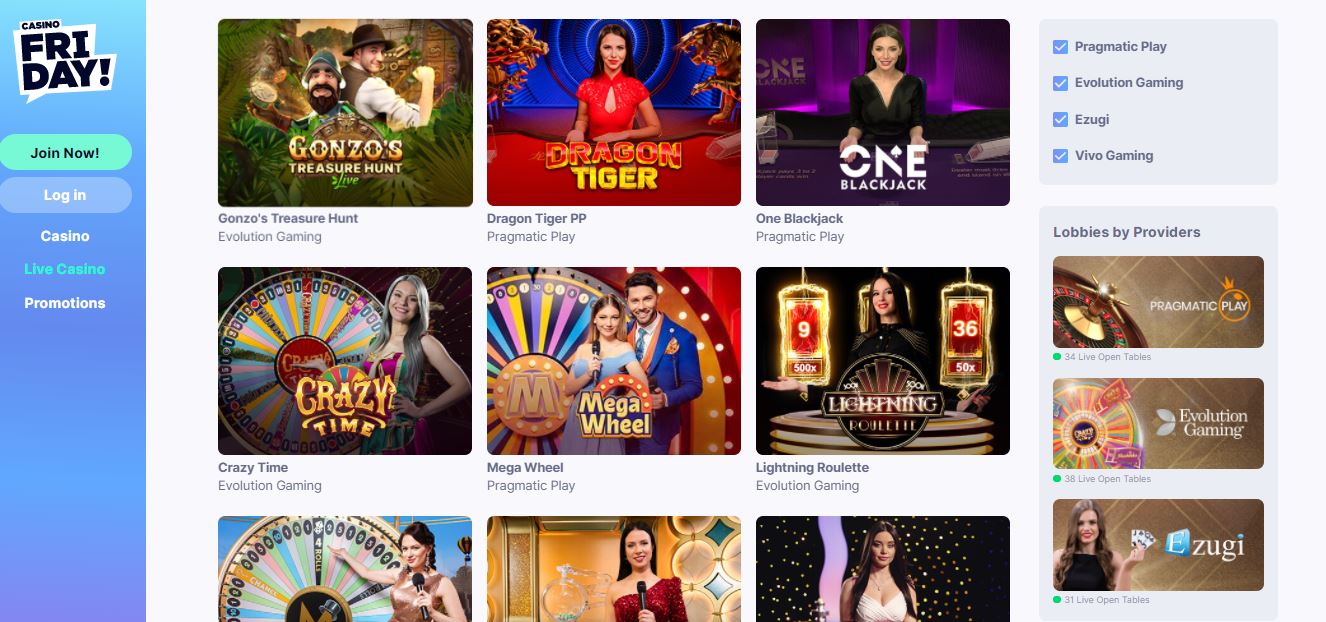Open the Evolution Gaming lobby banner

coord(1158,424)
